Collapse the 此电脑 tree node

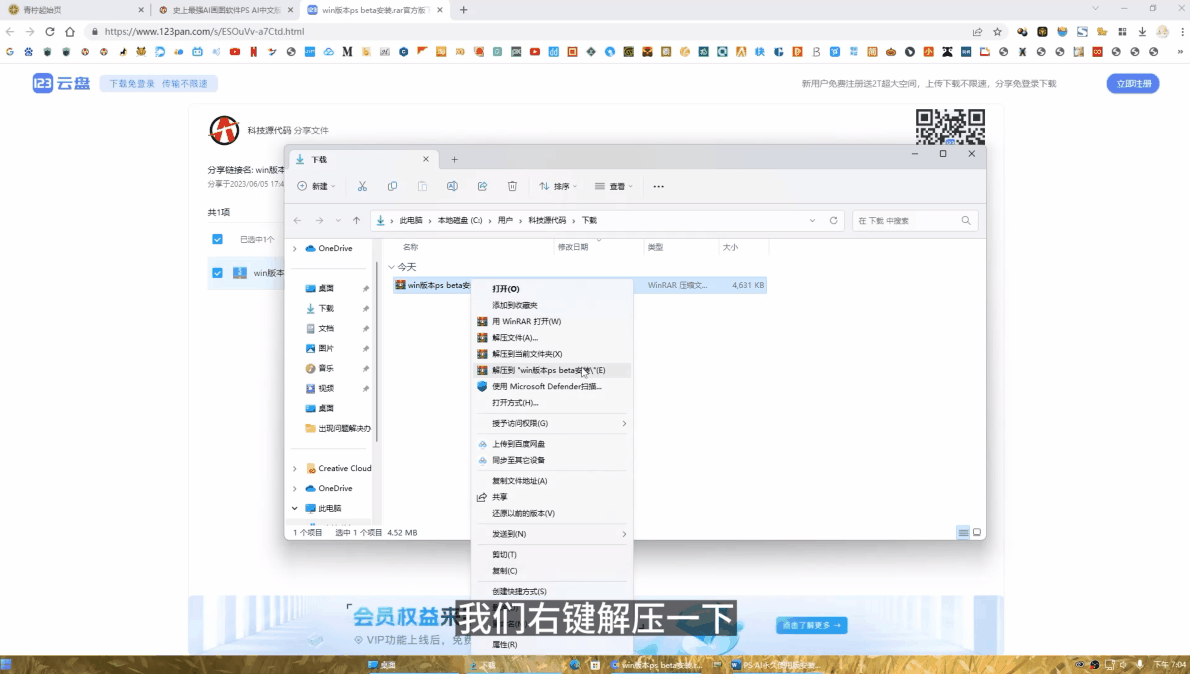coord(294,509)
